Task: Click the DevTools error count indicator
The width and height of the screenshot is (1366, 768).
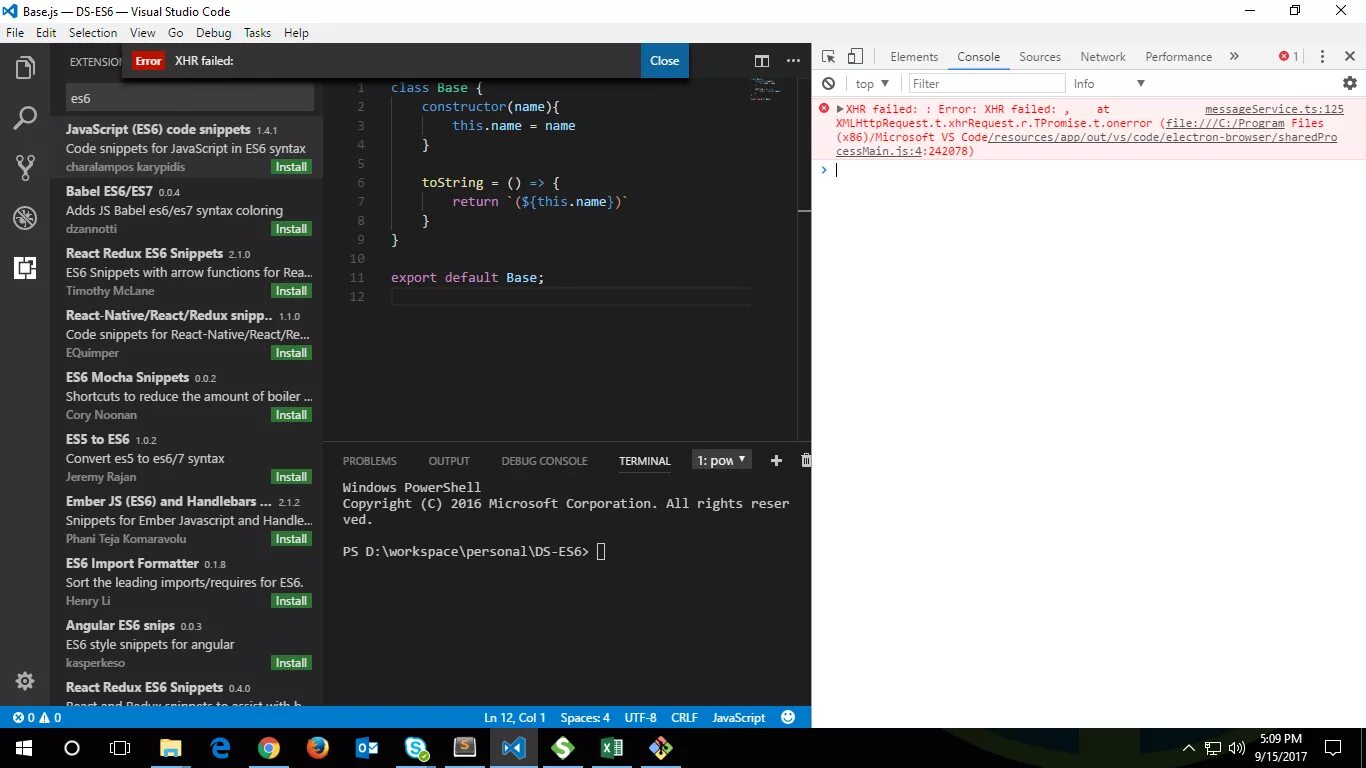Action: [1289, 57]
